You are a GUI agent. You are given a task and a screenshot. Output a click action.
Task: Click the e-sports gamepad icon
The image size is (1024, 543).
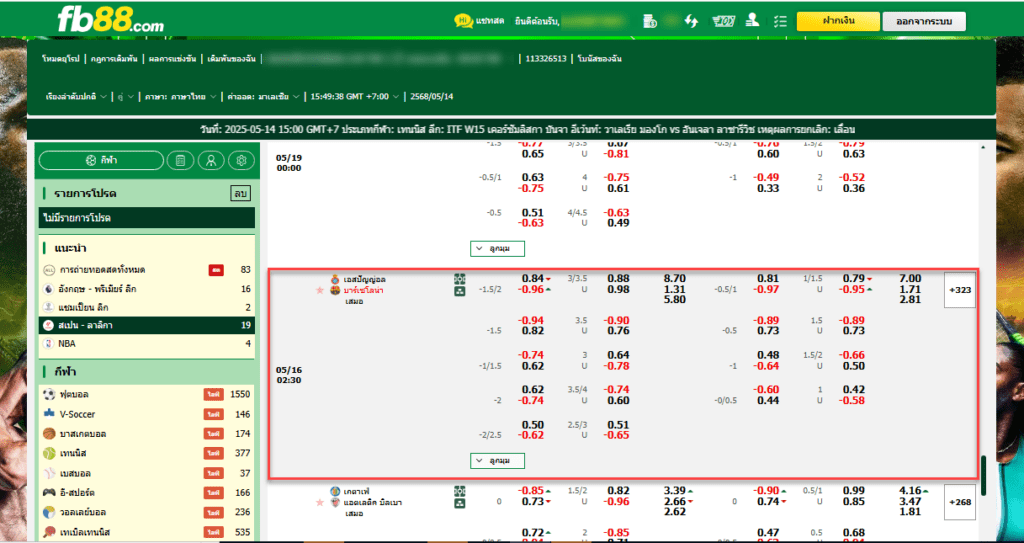click(49, 493)
